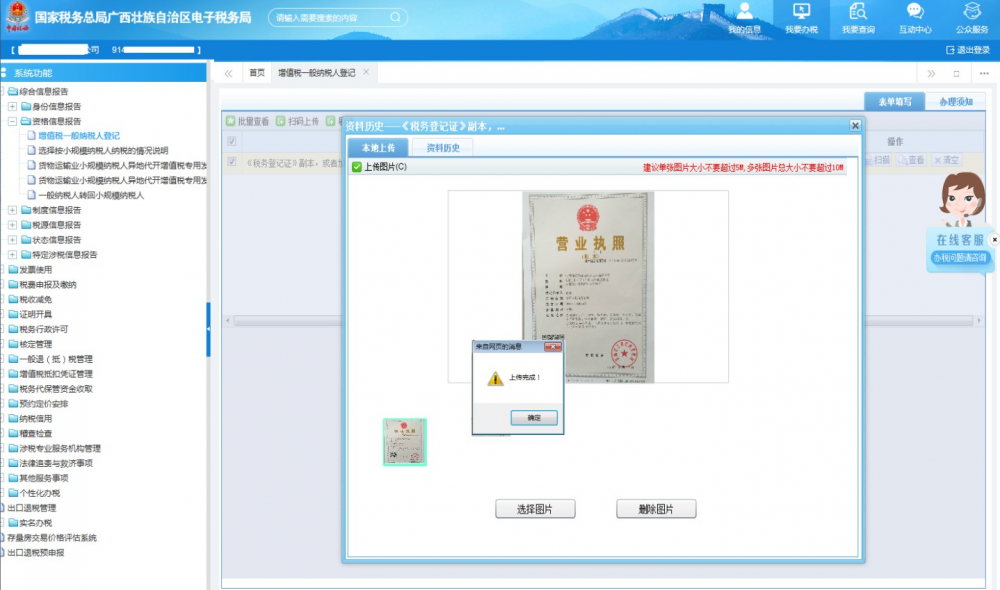Image resolution: width=1000 pixels, height=590 pixels.
Task: Toggle the table header select-all checkbox
Action: pos(232,142)
